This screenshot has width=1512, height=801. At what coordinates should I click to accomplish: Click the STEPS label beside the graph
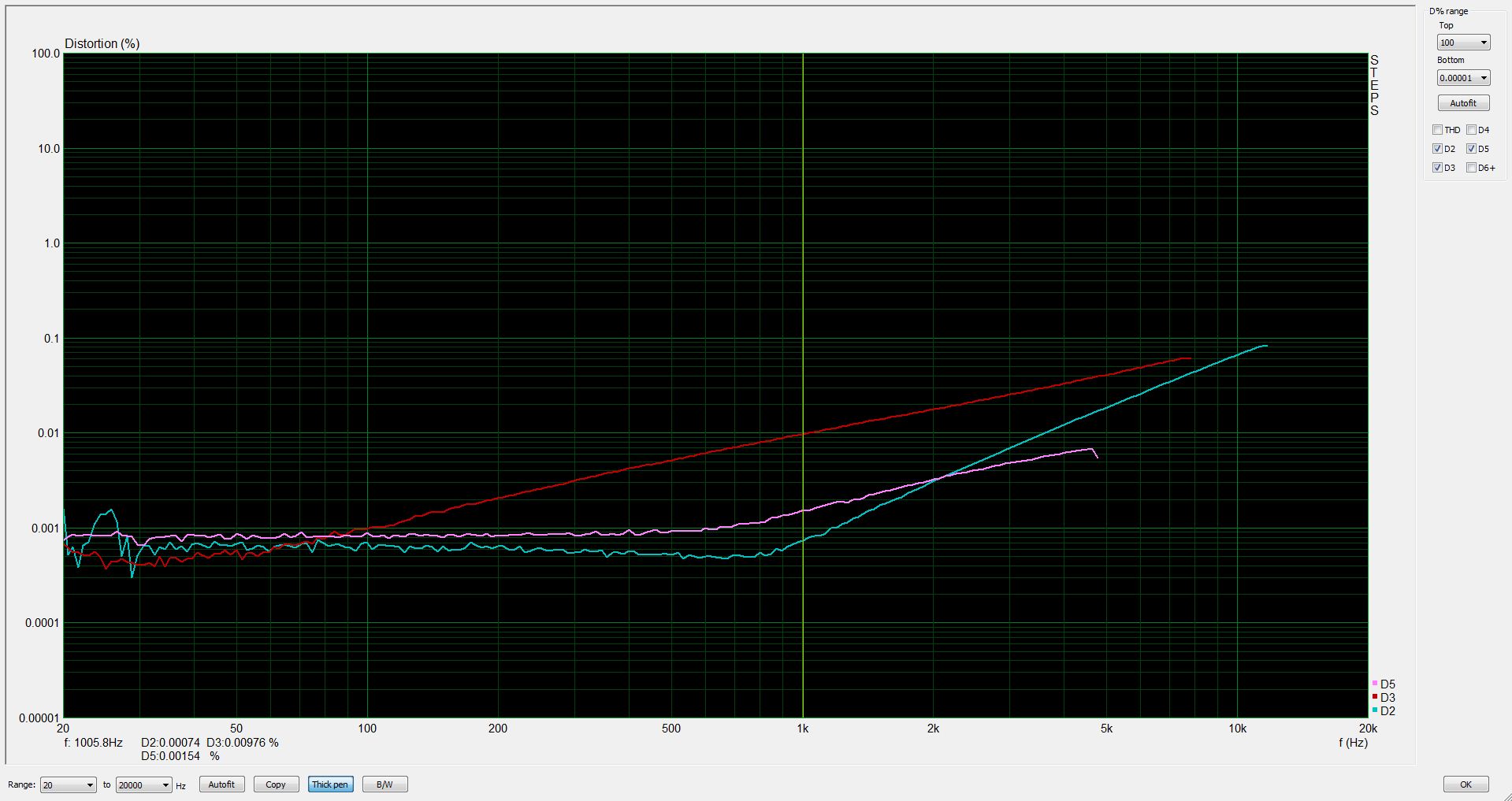(x=1374, y=85)
